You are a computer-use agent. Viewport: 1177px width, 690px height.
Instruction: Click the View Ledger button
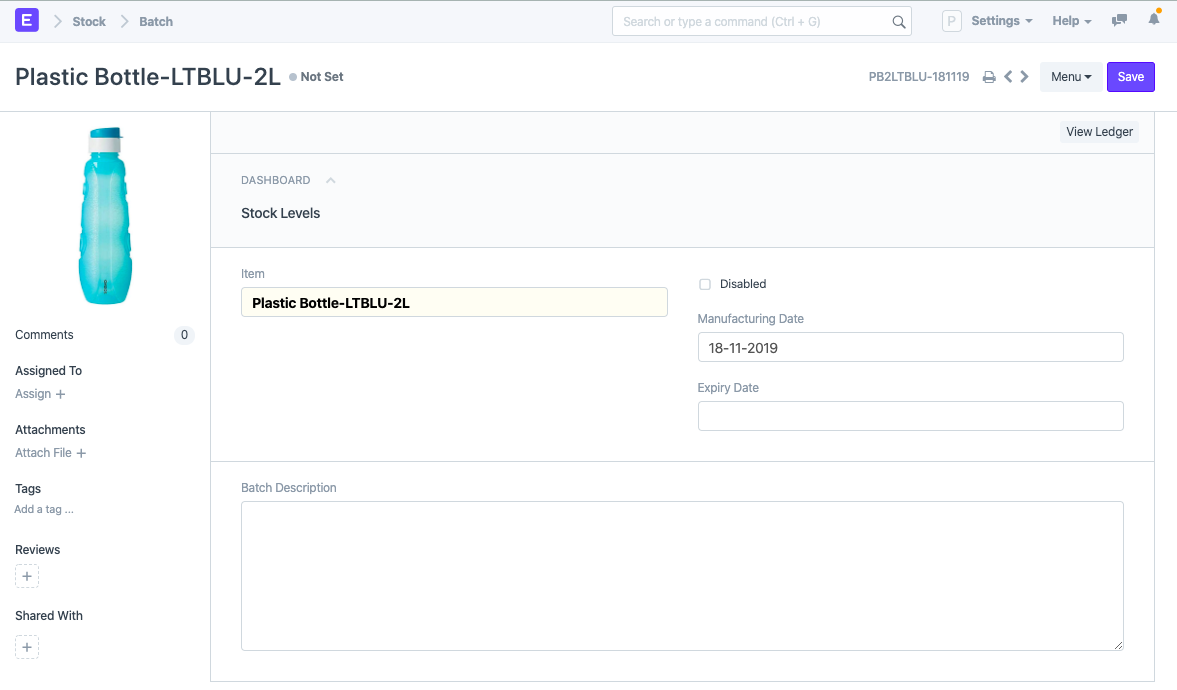tap(1099, 132)
